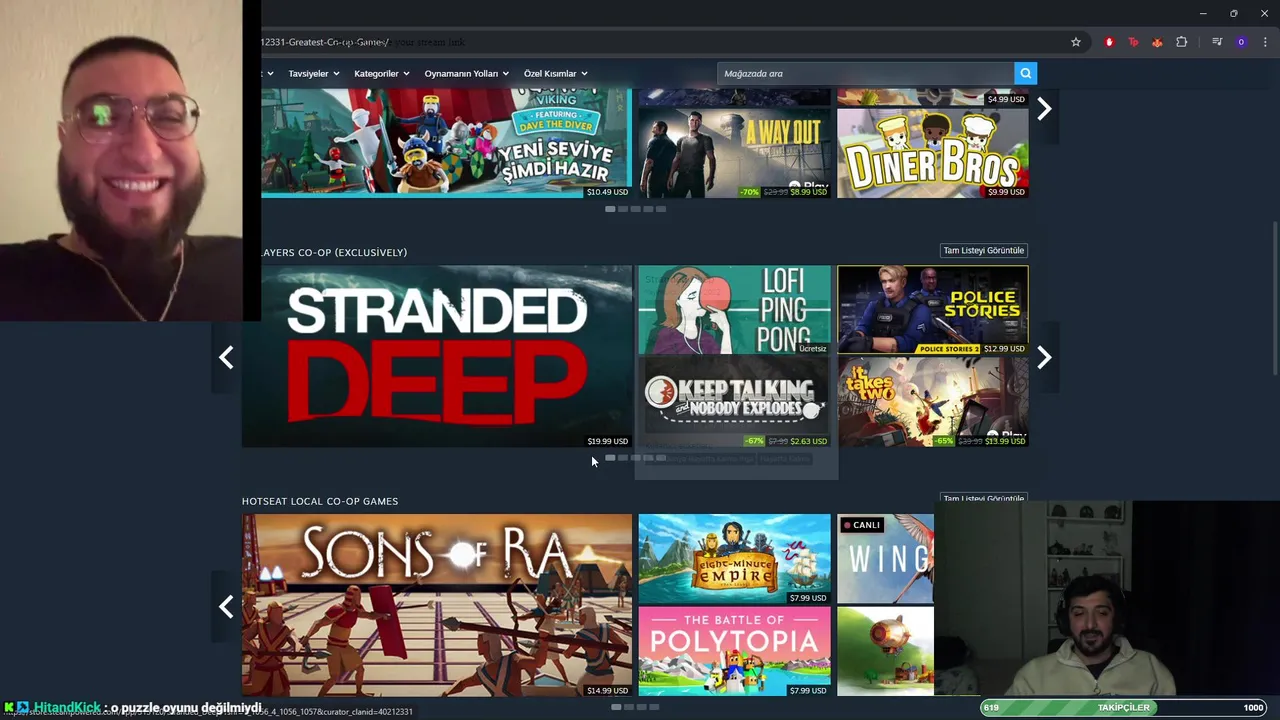Show previous games in Hotseat Local Co-op row
This screenshot has height=720, width=1280.
point(226,606)
